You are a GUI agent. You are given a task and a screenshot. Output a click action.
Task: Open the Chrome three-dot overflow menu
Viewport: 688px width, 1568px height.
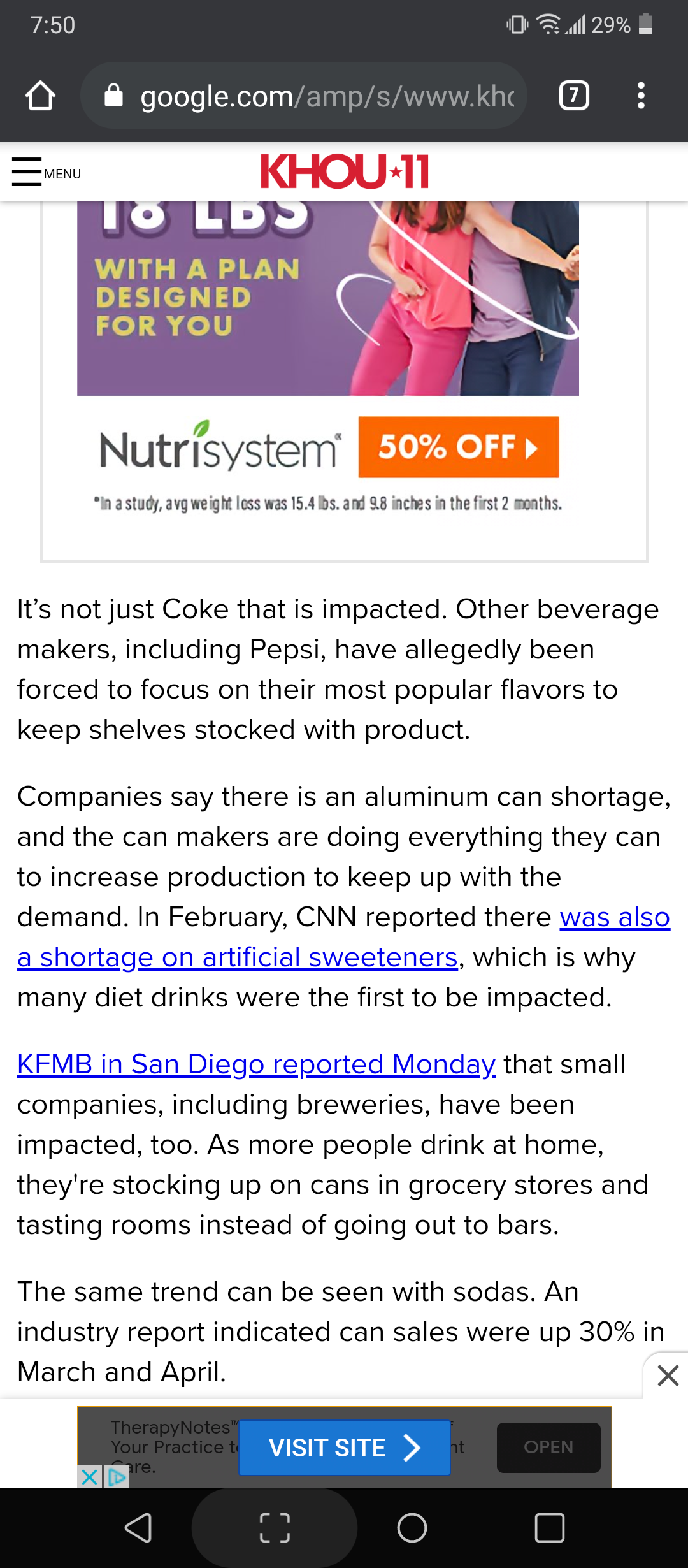641,96
